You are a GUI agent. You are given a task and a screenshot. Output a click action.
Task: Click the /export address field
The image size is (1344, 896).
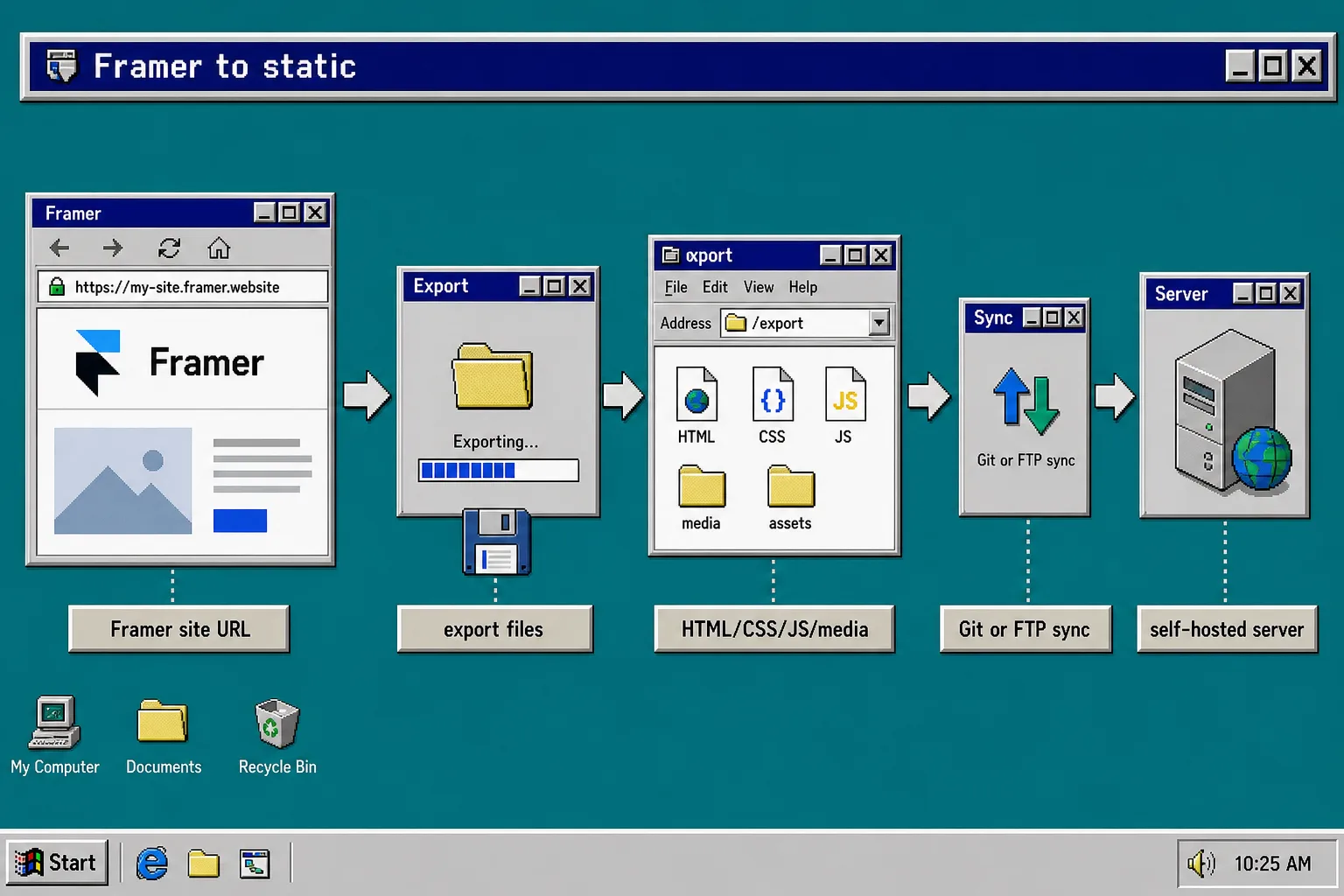tap(805, 323)
